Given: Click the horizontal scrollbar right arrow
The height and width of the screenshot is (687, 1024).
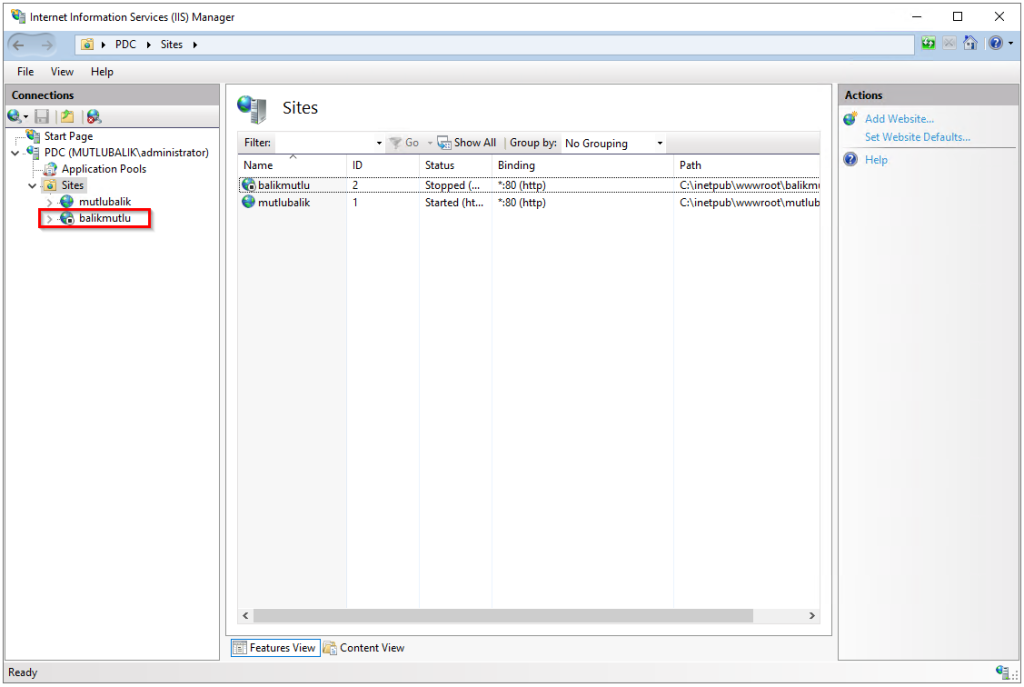Looking at the screenshot, I should (x=812, y=616).
